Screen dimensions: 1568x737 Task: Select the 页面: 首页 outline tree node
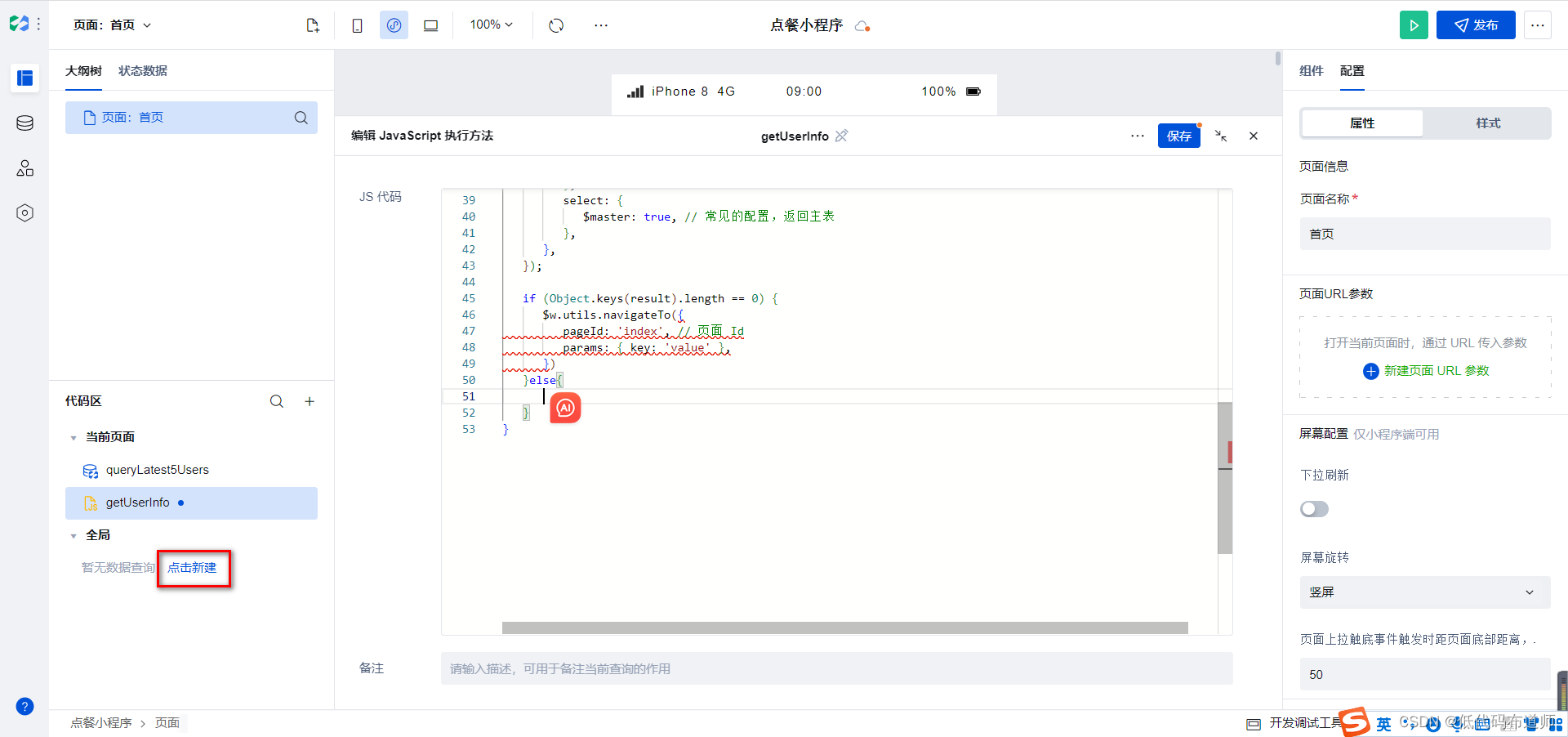coord(191,118)
